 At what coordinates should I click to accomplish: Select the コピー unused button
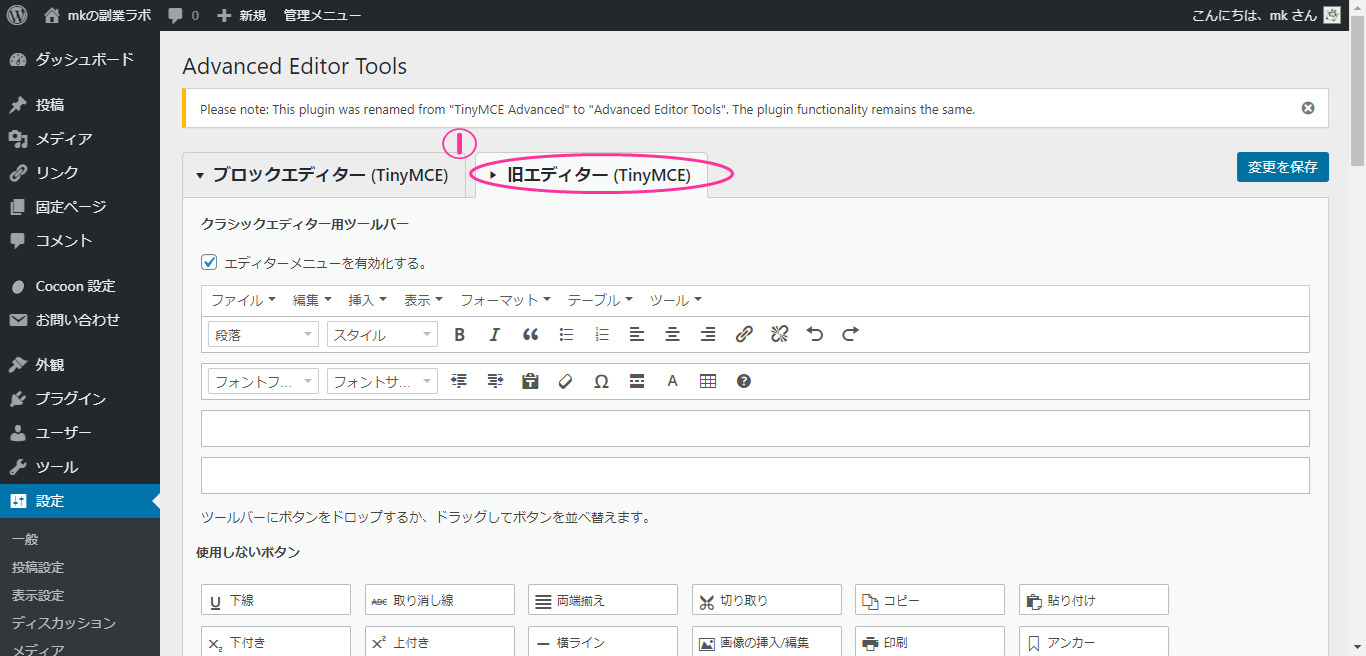point(930,600)
